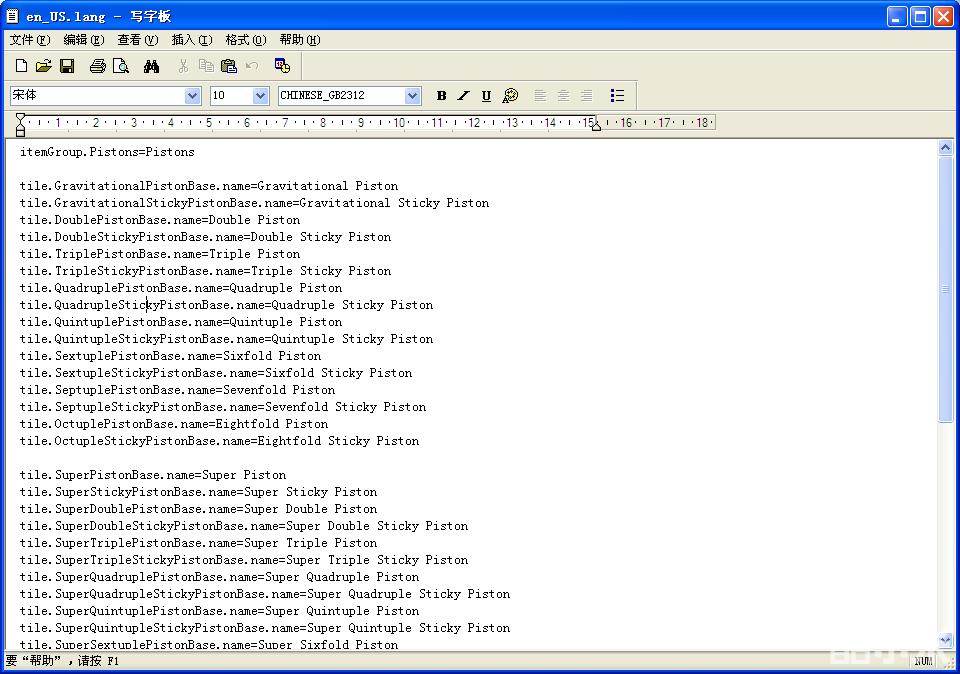Click the Find binoculars icon
The image size is (960, 674).
[151, 66]
